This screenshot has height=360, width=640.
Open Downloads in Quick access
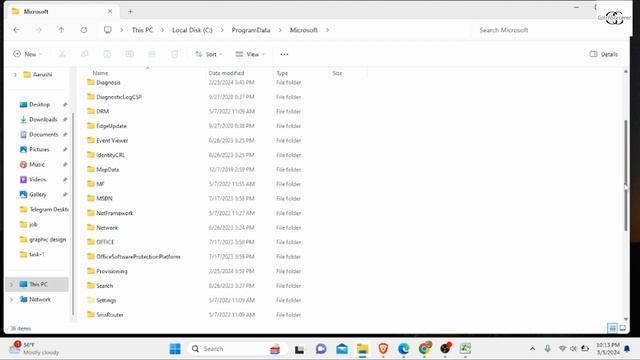coord(43,119)
